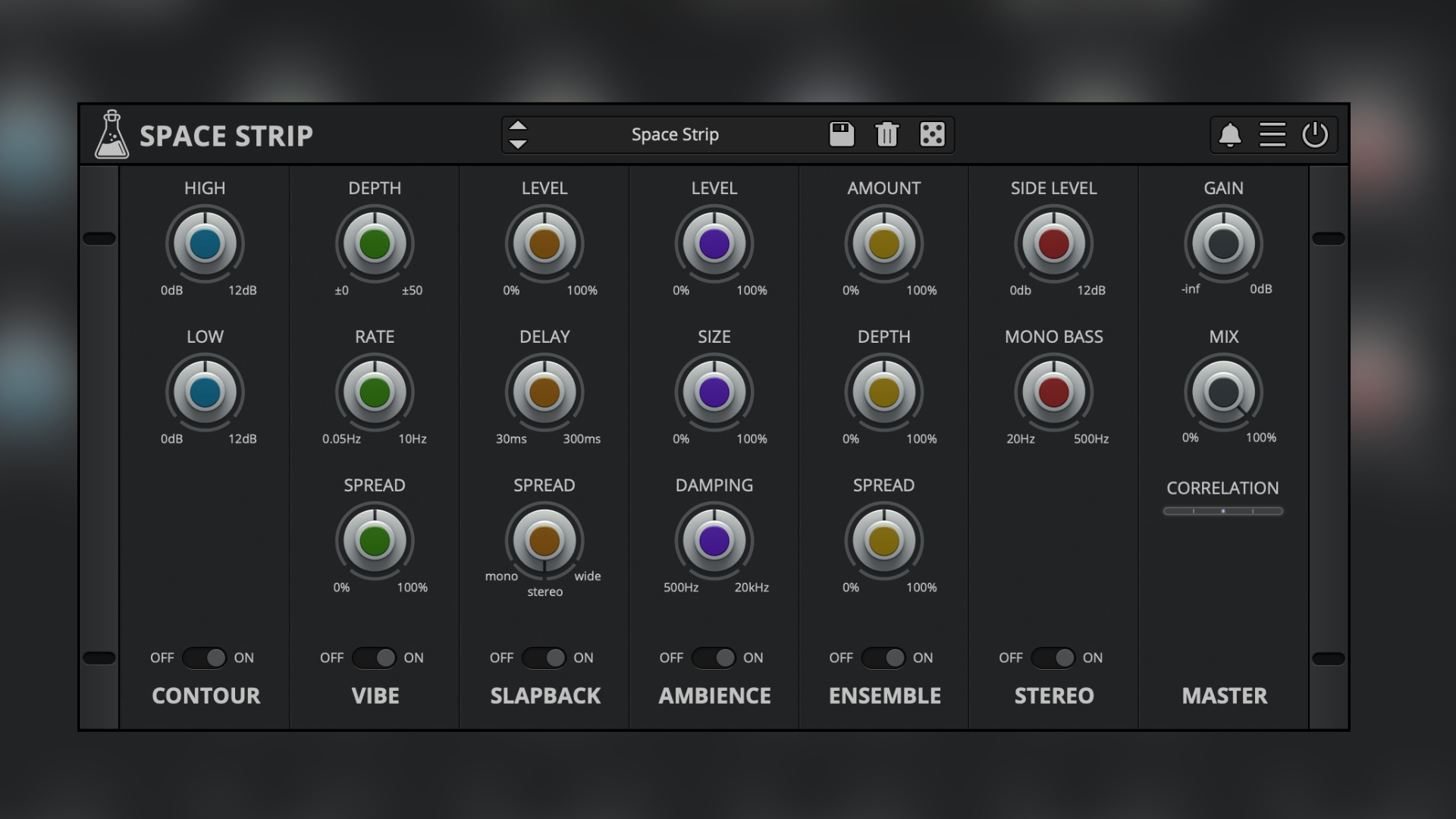
Task: Click the flask logo icon
Action: (x=111, y=135)
